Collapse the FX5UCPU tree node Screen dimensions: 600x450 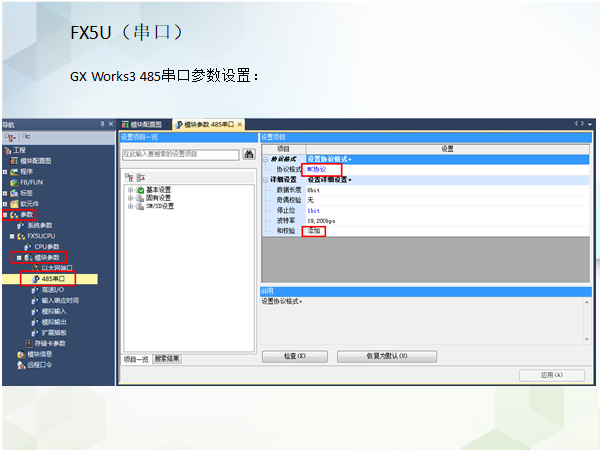pyautogui.click(x=12, y=236)
